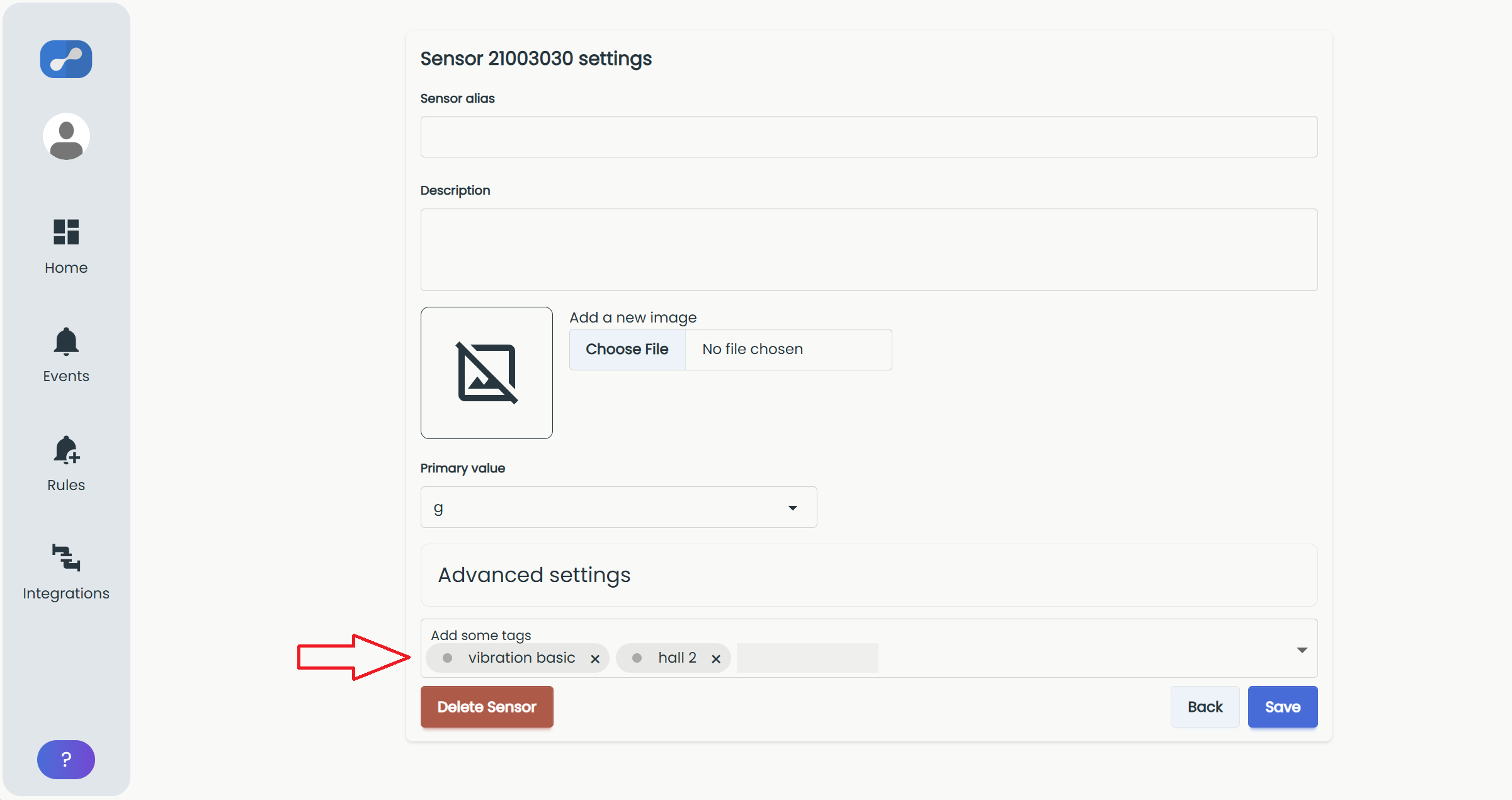Click the 'Description' label
This screenshot has height=800, width=1512.
(x=455, y=190)
